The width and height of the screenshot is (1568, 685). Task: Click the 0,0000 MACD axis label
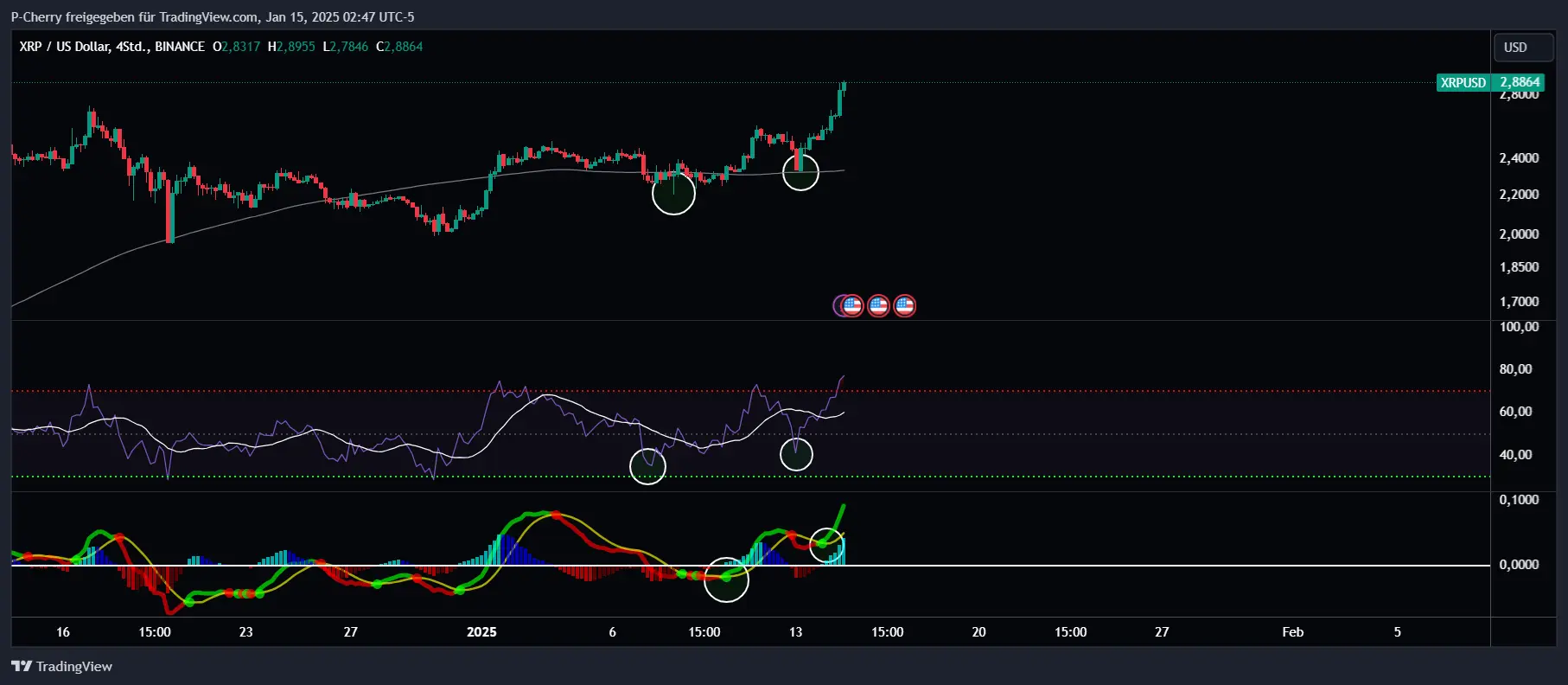pos(1519,564)
